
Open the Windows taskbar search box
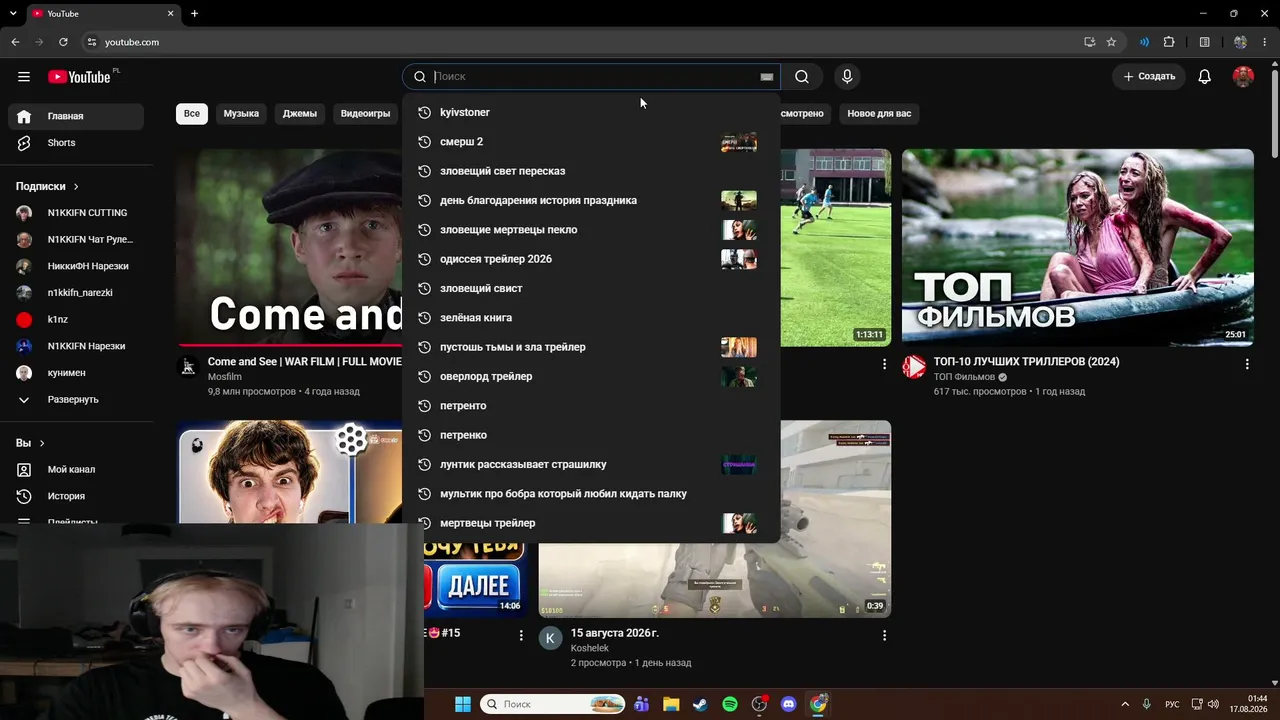click(553, 704)
